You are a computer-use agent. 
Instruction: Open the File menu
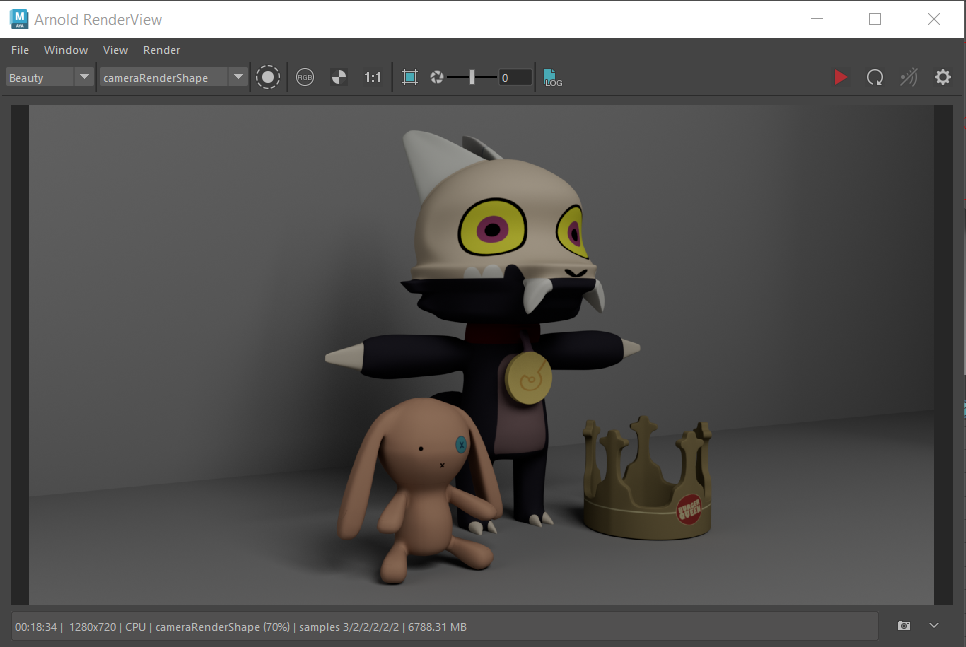19,50
